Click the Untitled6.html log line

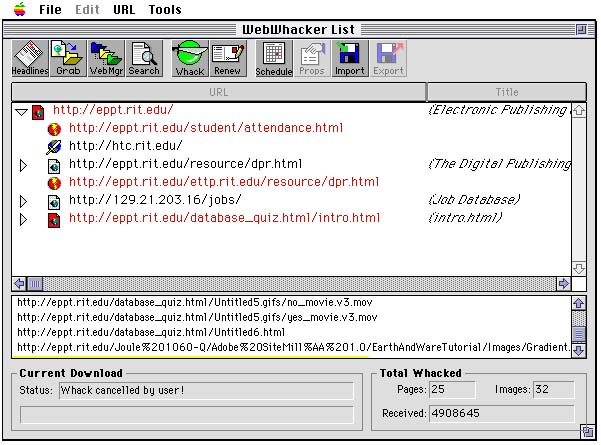(x=151, y=332)
